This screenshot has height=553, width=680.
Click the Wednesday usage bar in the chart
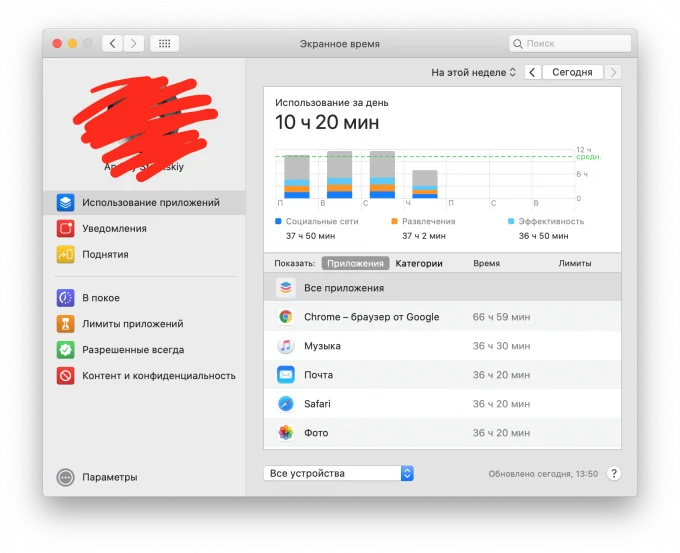[x=382, y=175]
